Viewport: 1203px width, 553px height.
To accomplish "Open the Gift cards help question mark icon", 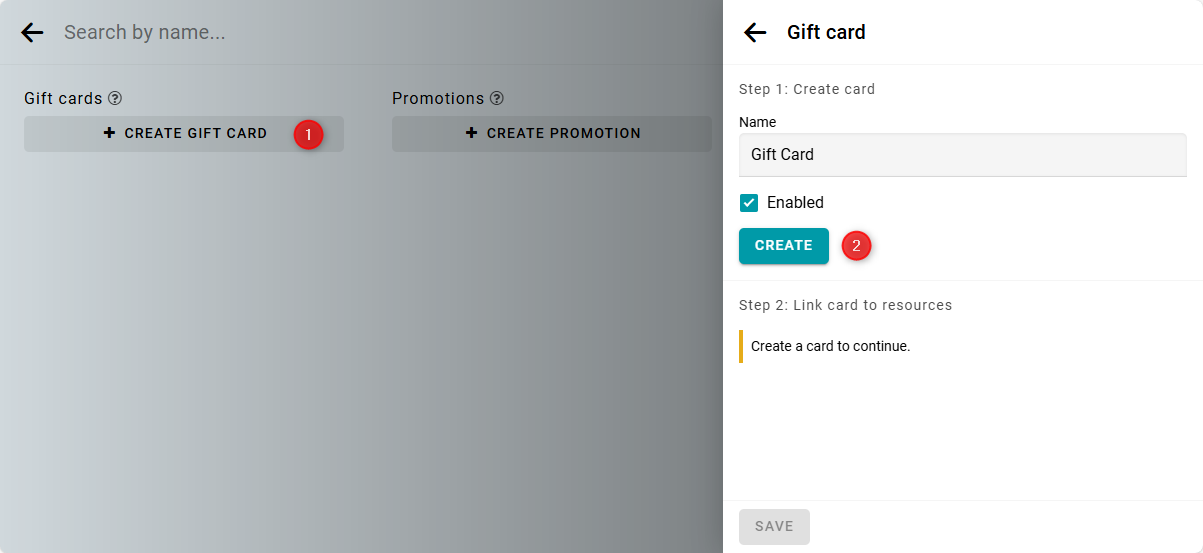I will (x=115, y=98).
